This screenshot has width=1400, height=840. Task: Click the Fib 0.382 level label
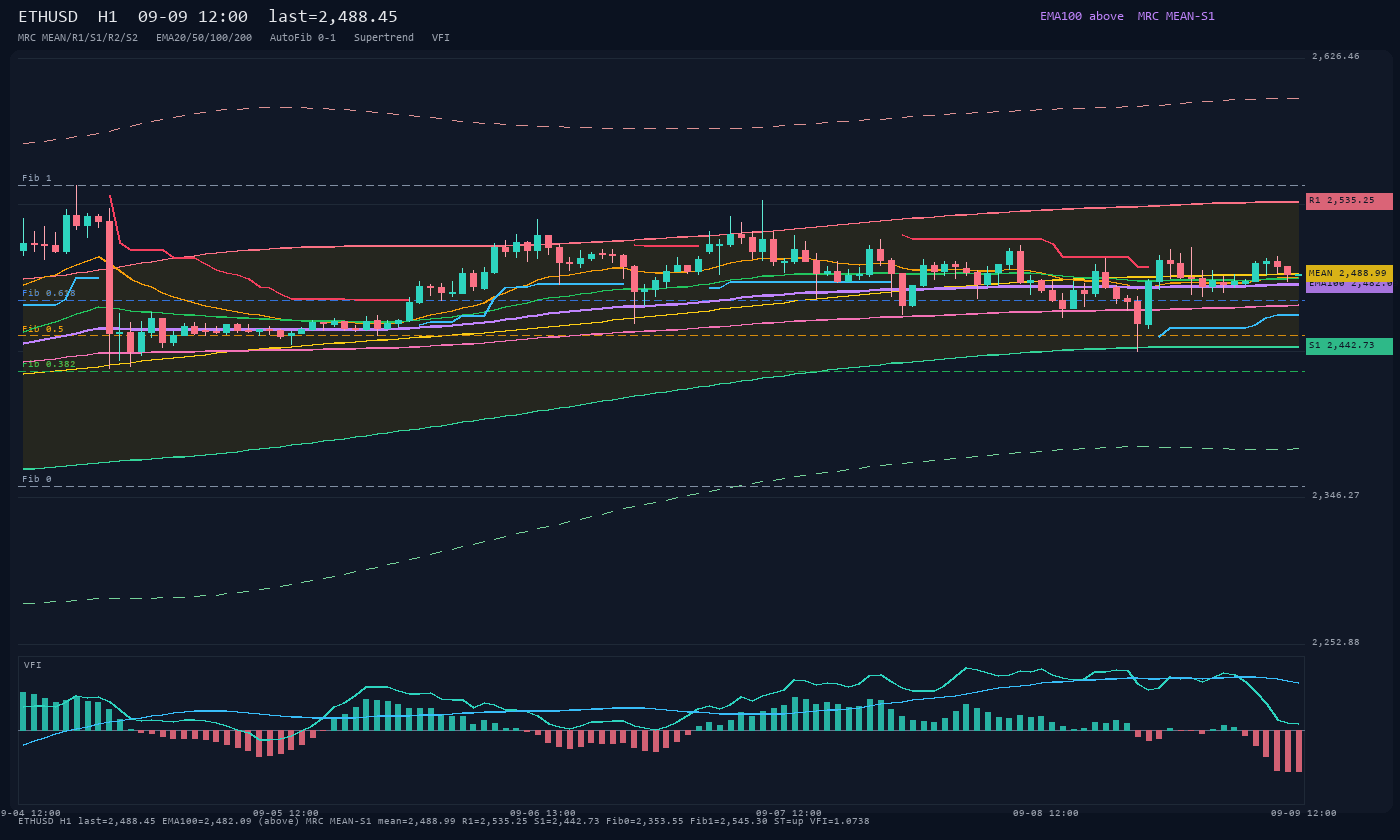click(x=49, y=364)
